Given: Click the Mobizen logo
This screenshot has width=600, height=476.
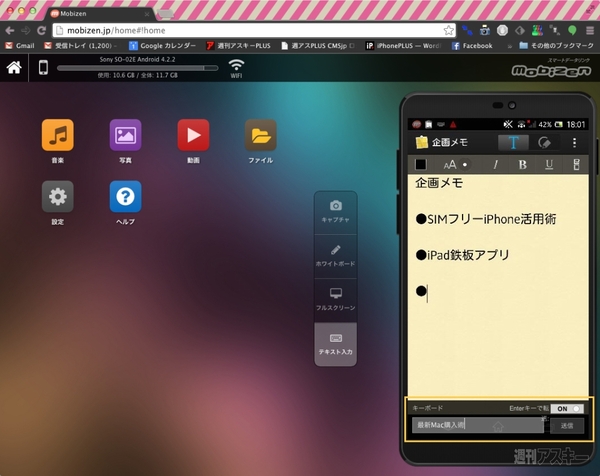Looking at the screenshot, I should click(551, 69).
